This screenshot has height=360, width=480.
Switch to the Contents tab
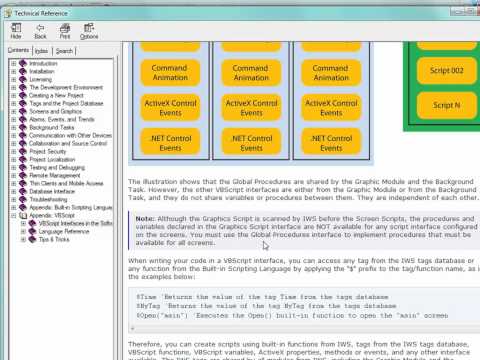point(18,50)
